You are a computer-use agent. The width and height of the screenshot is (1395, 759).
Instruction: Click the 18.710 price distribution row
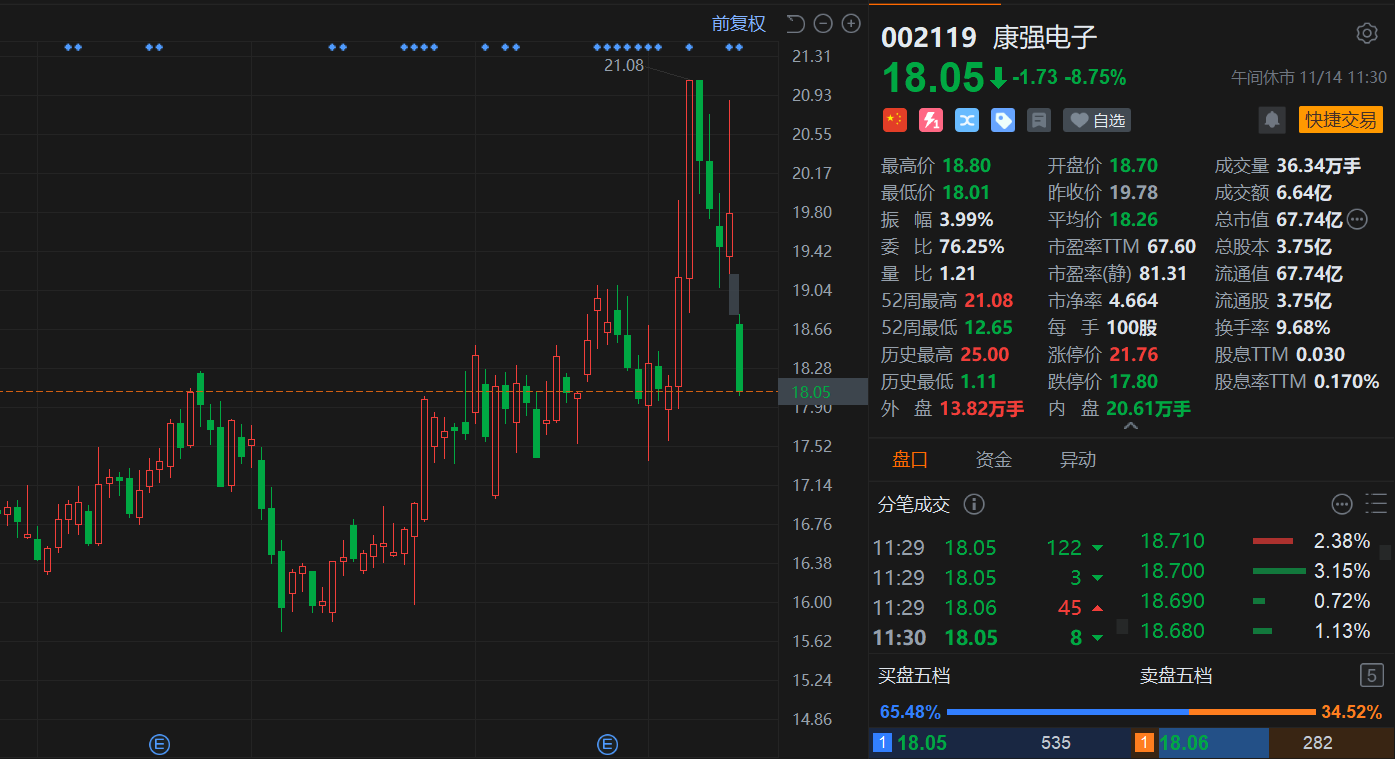point(1255,541)
